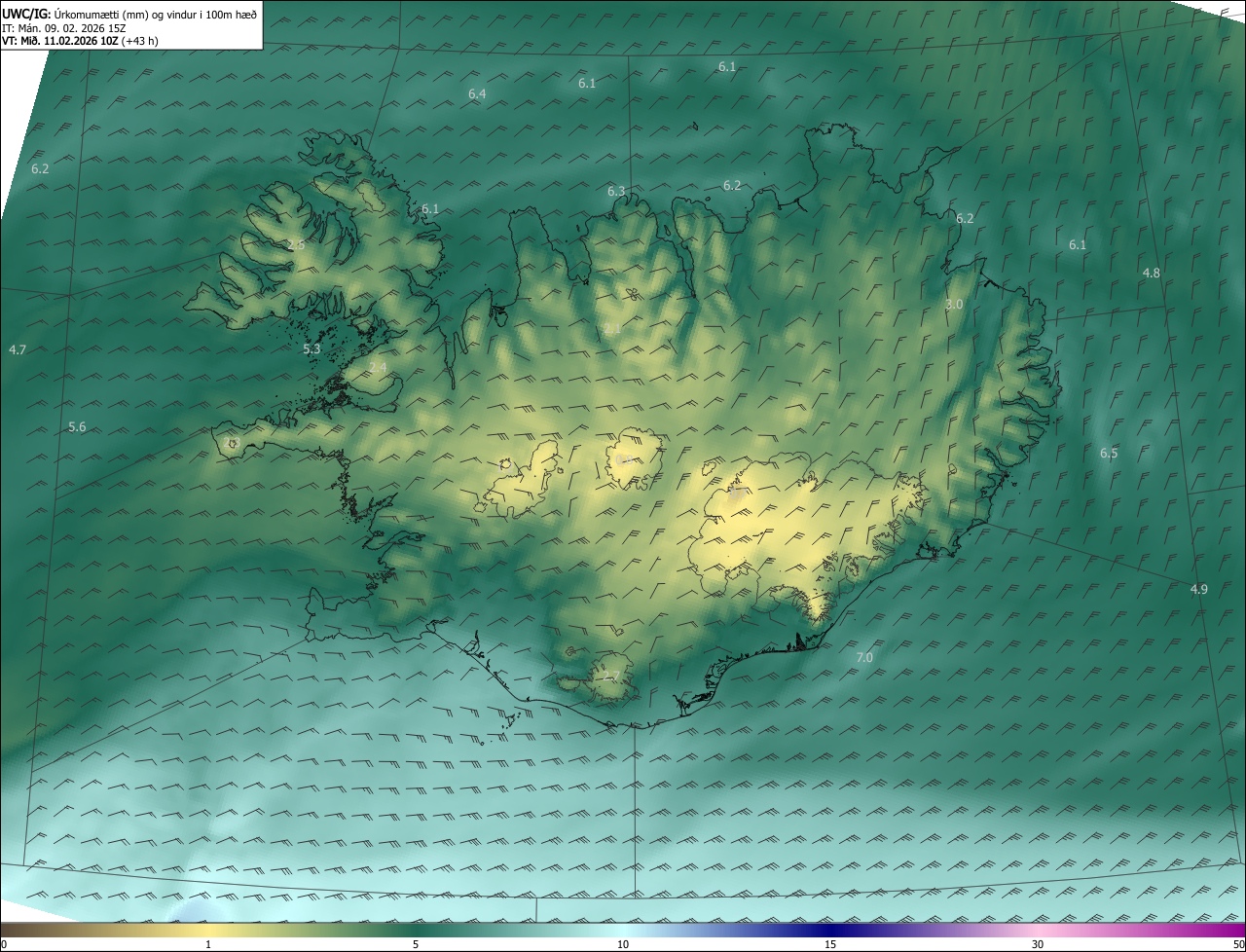
Task: Click the 2.5 value in the Westfjords
Action: click(x=295, y=245)
